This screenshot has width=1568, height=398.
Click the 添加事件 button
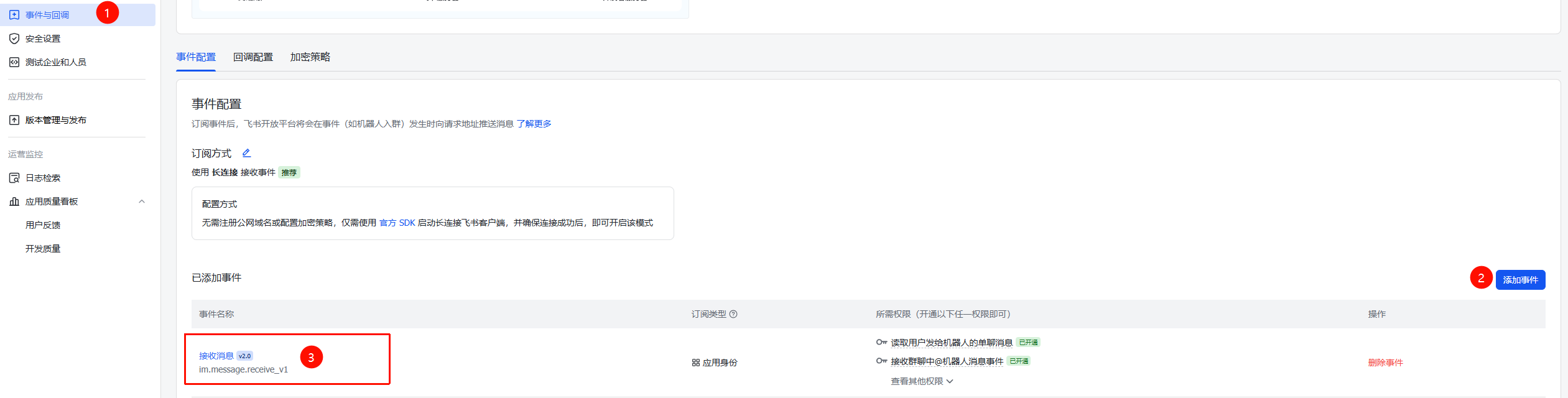[x=1520, y=280]
